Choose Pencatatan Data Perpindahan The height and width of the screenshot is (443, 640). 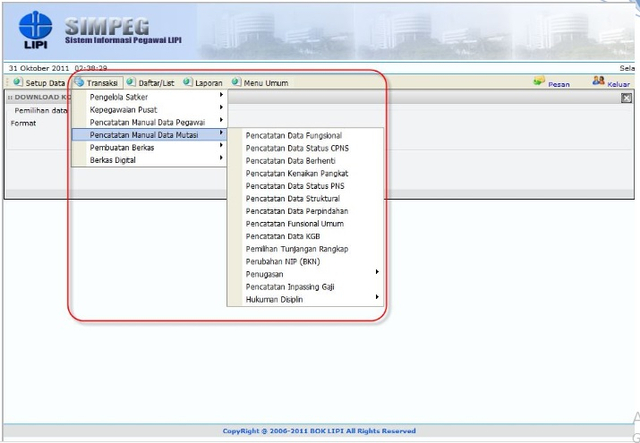click(297, 211)
